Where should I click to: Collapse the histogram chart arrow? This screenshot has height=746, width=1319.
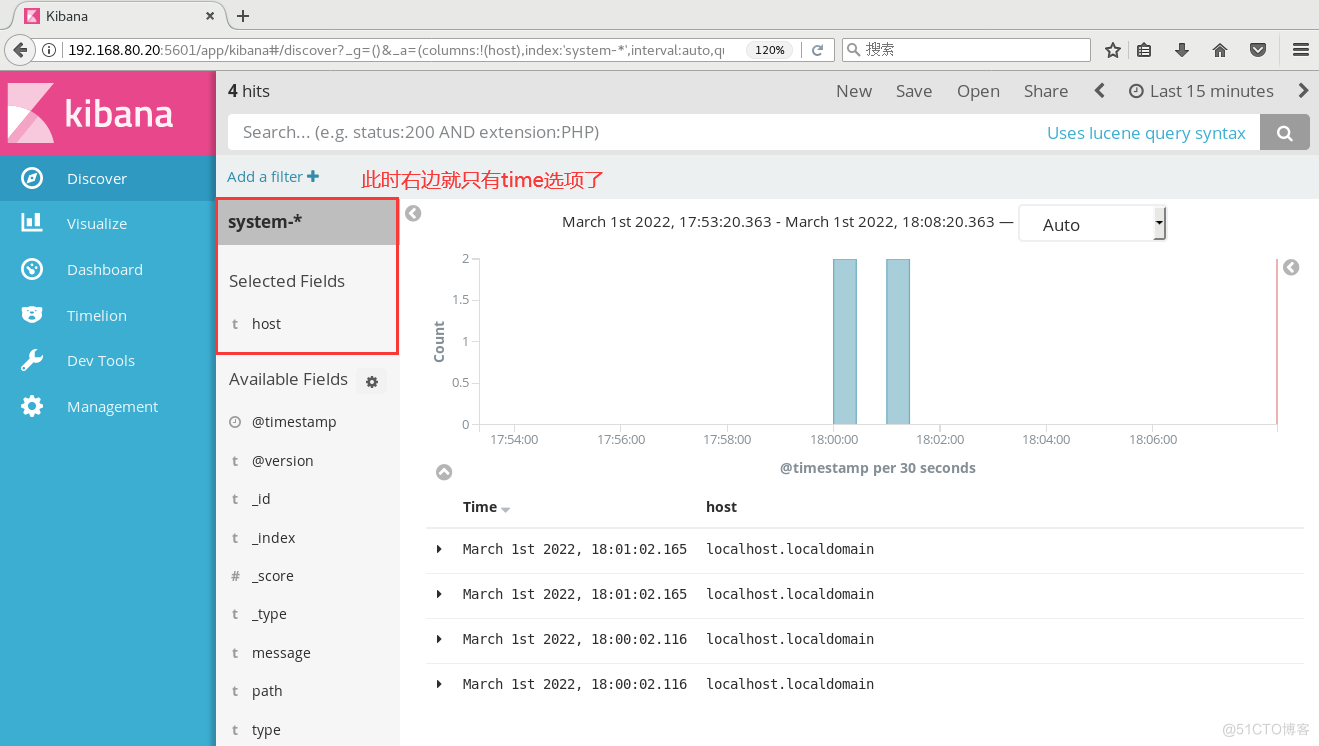coord(444,472)
